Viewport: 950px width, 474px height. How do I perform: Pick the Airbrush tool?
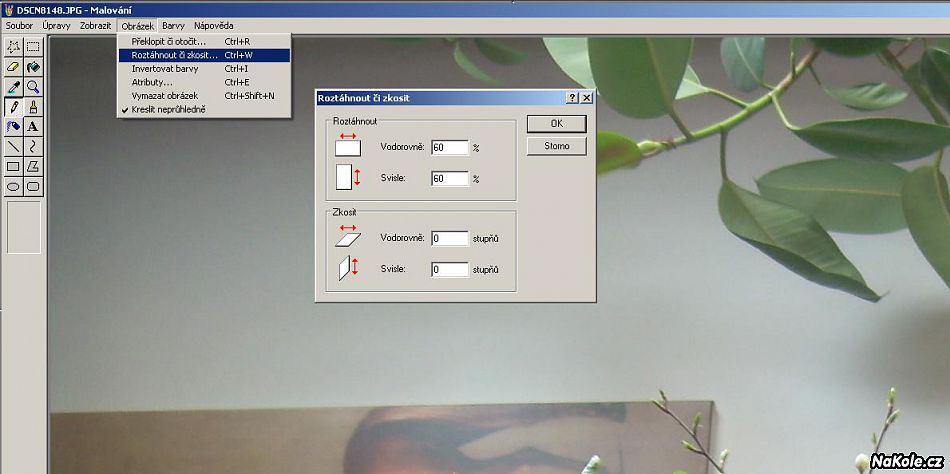click(13, 127)
